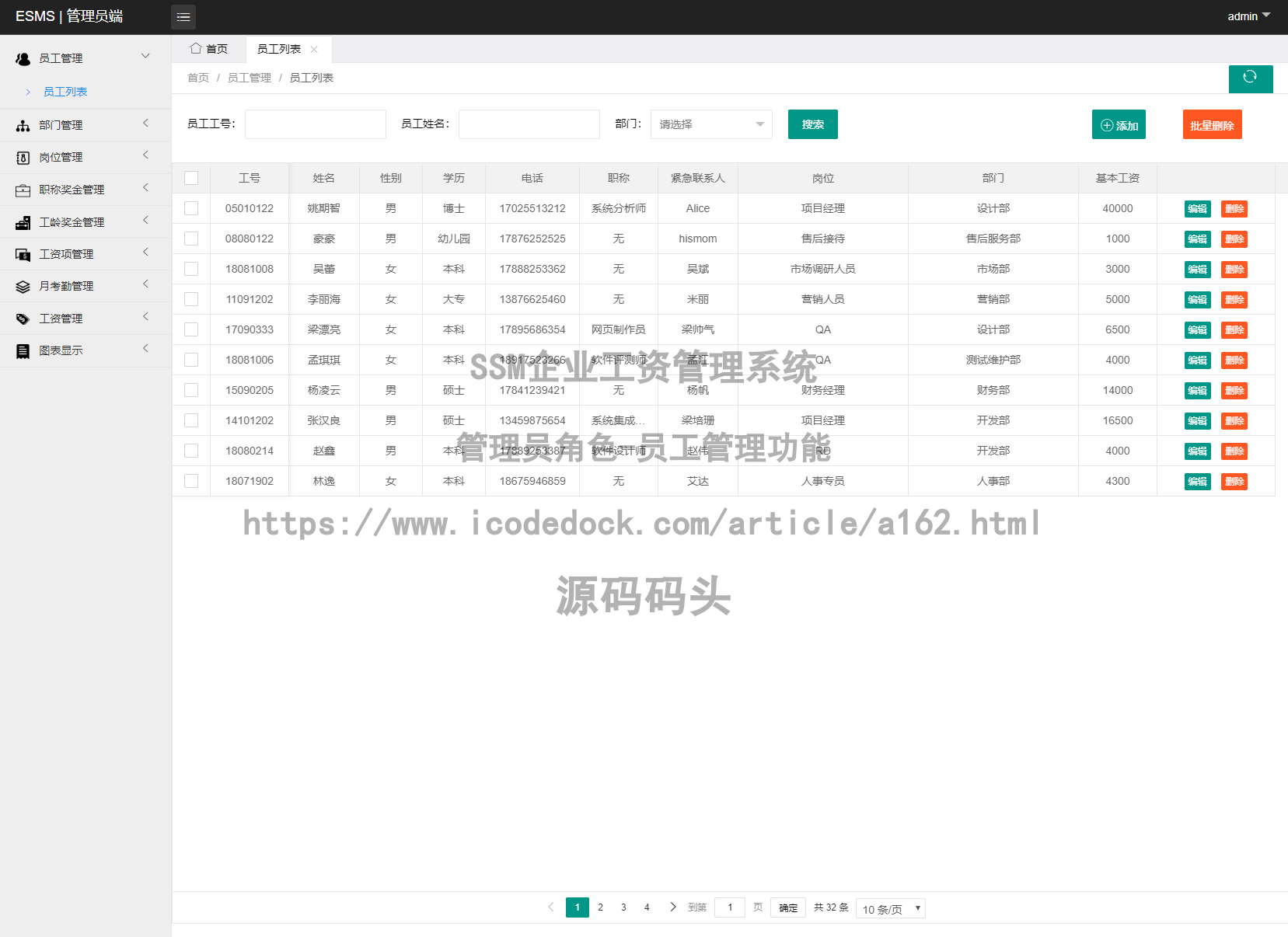Click the 图表显示 sidebar icon

click(23, 351)
